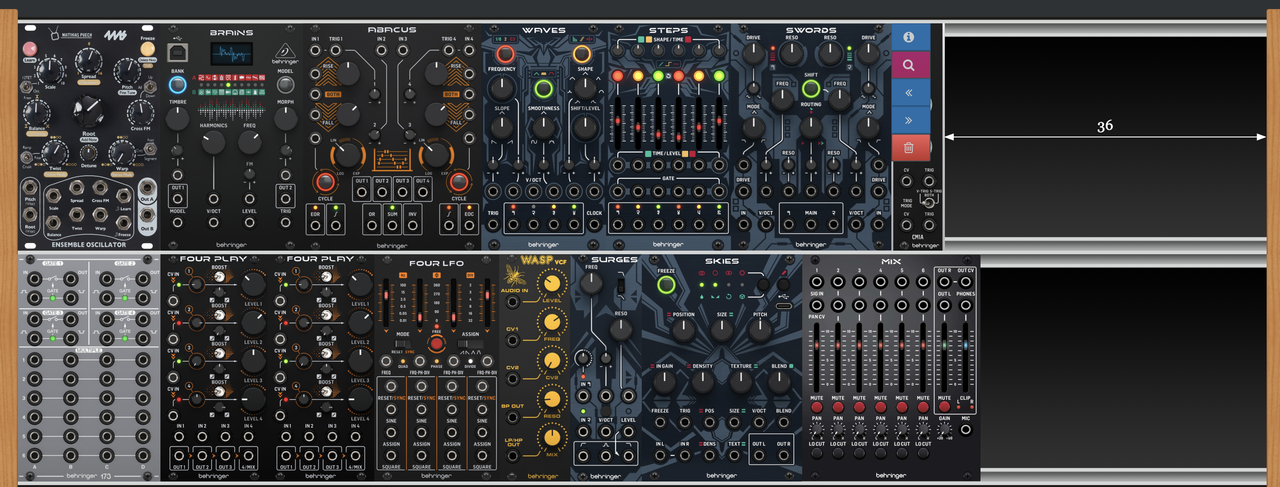Click channel 1 LO CUT button on Mix
The height and width of the screenshot is (487, 1280).
817,455
